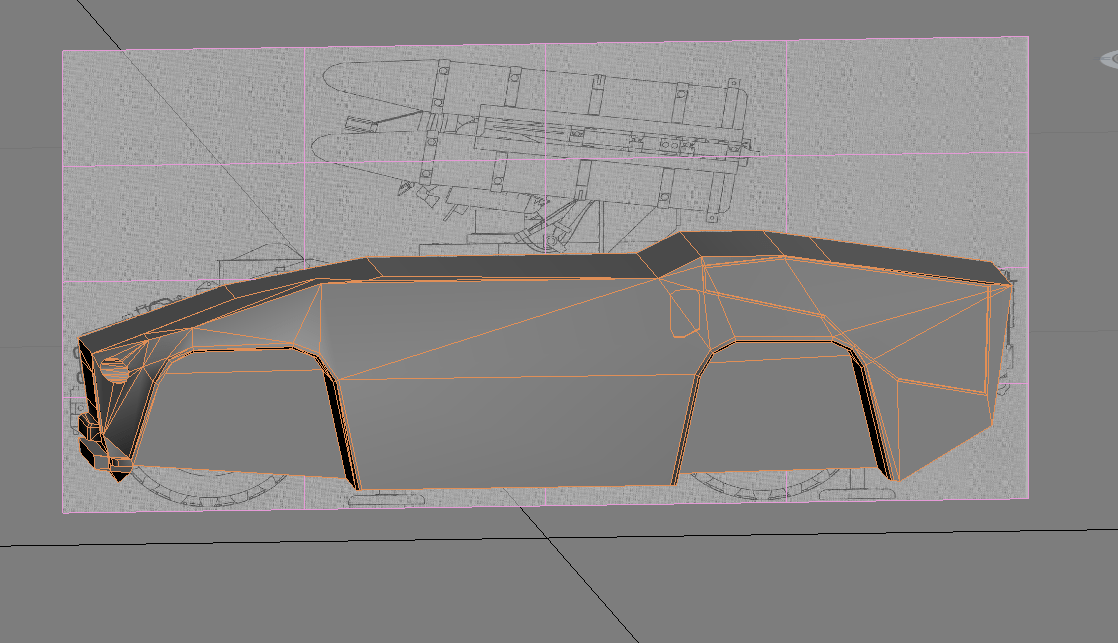Select the side mirror outline on car body

[684, 312]
